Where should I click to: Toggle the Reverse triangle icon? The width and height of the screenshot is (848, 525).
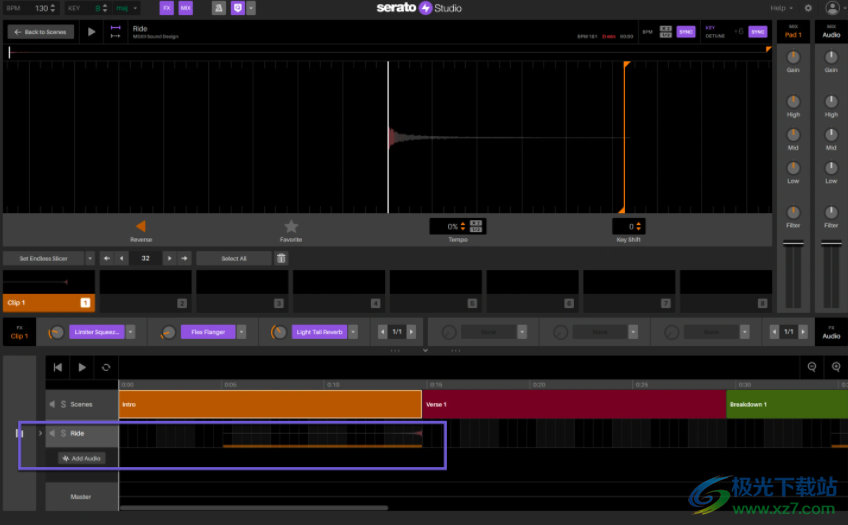(141, 226)
